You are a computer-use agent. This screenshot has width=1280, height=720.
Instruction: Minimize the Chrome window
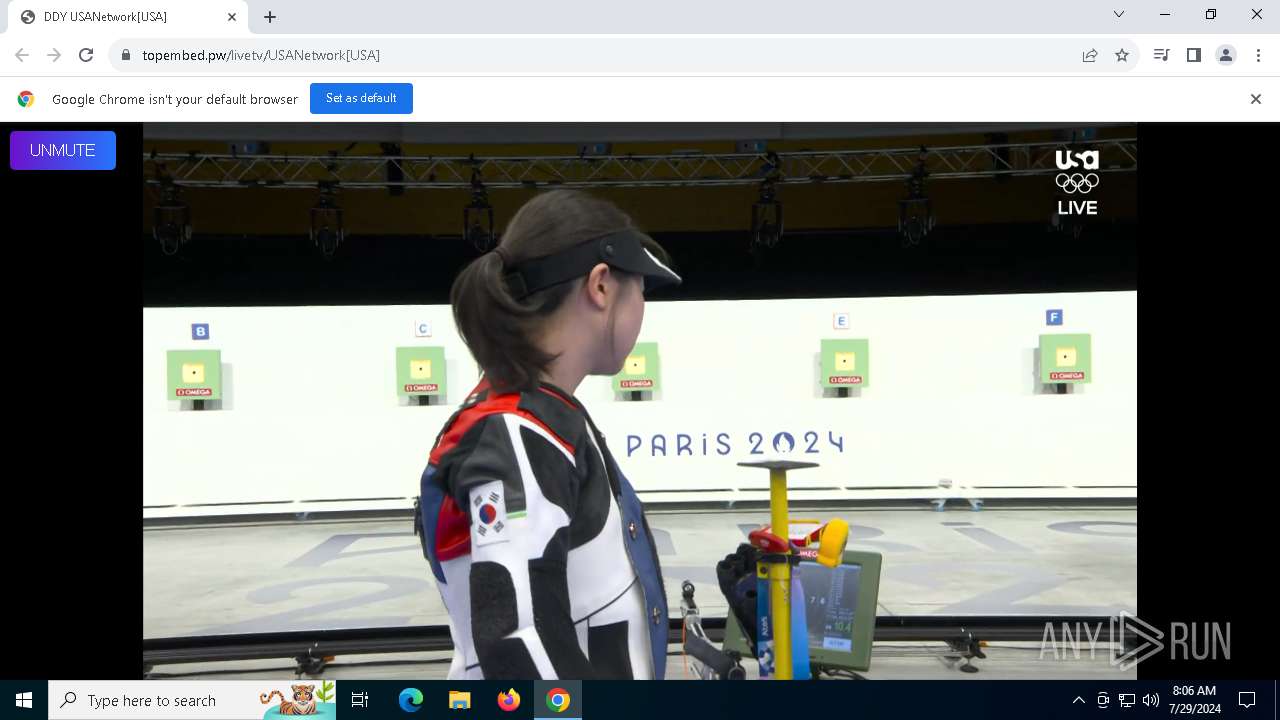point(1165,14)
